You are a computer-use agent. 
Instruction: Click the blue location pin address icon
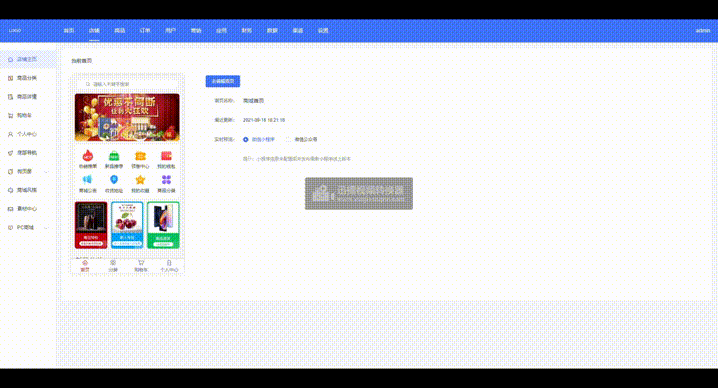[114, 180]
